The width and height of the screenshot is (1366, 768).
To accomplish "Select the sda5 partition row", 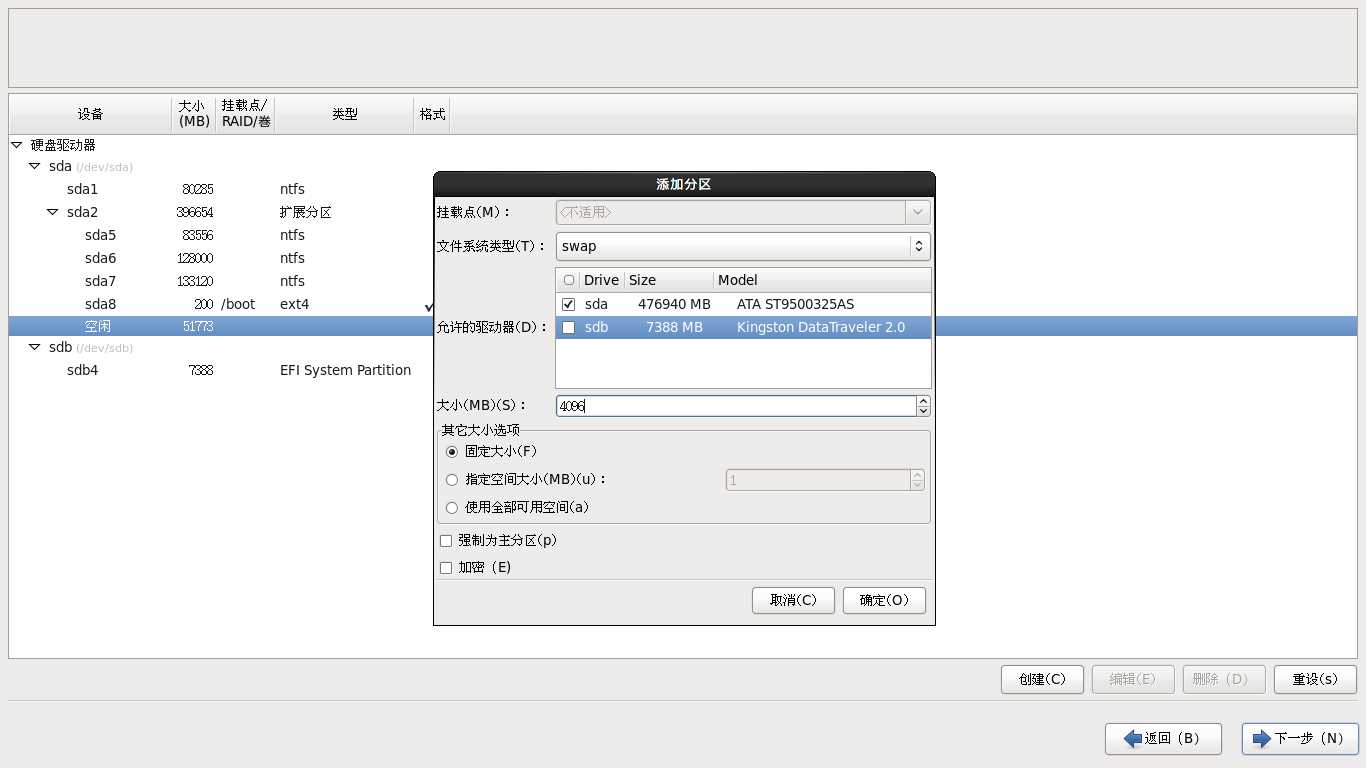I will pos(683,235).
